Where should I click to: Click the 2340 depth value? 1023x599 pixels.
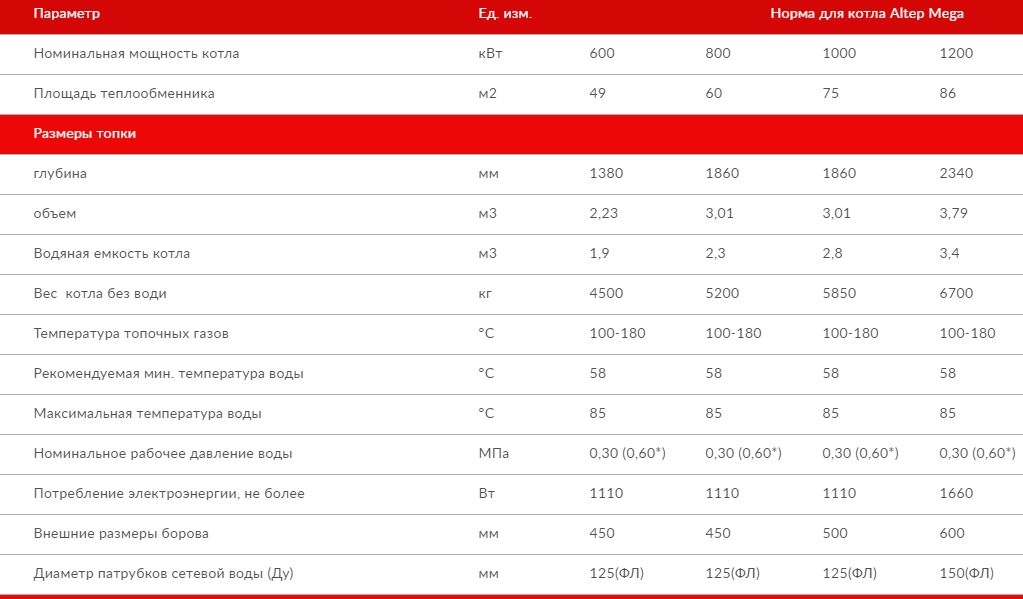(956, 174)
